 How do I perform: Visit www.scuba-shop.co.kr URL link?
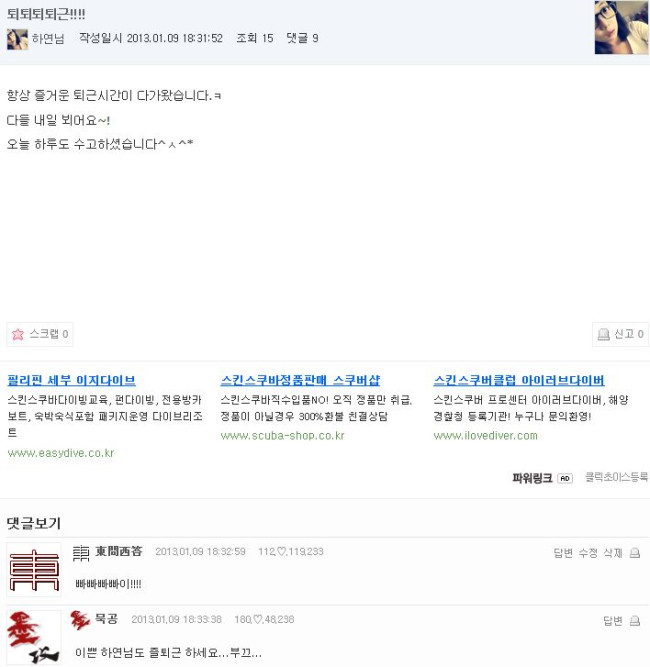point(282,436)
